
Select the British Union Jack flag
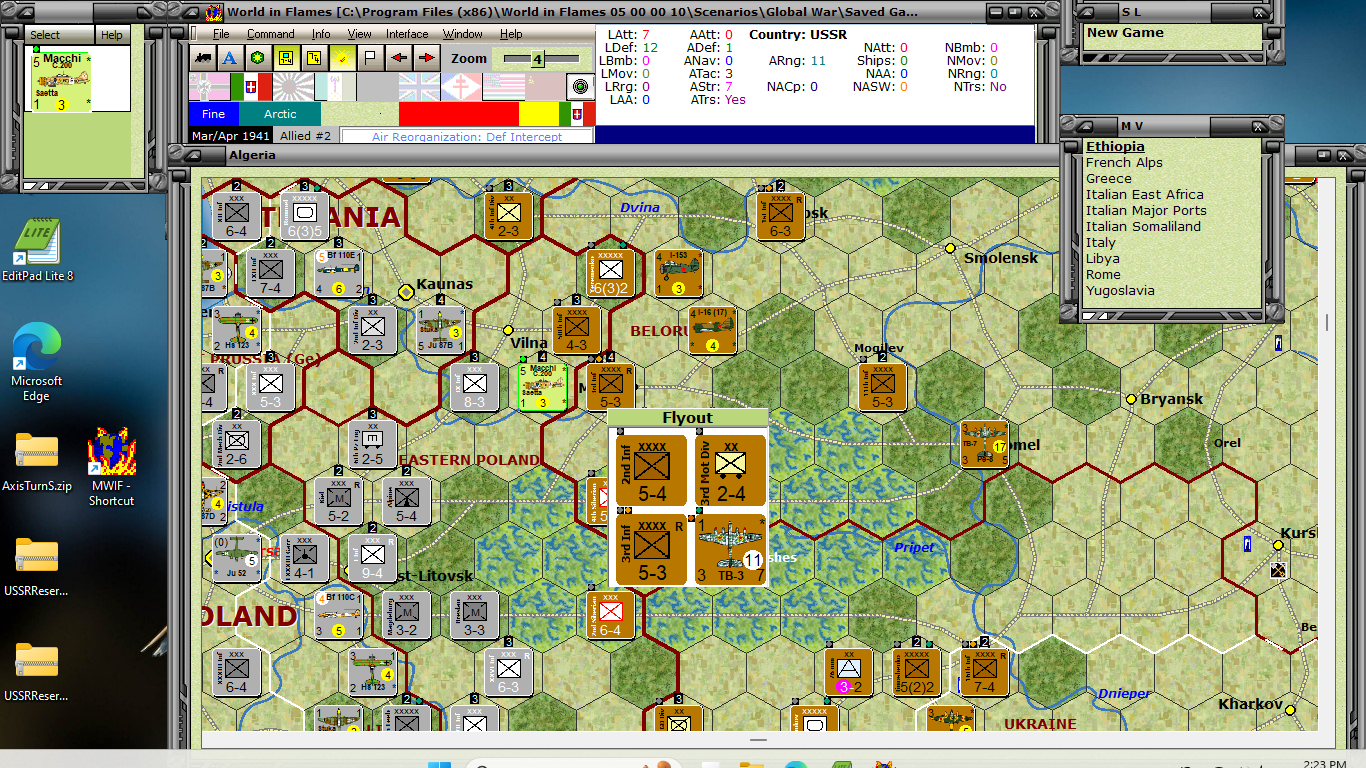[419, 87]
